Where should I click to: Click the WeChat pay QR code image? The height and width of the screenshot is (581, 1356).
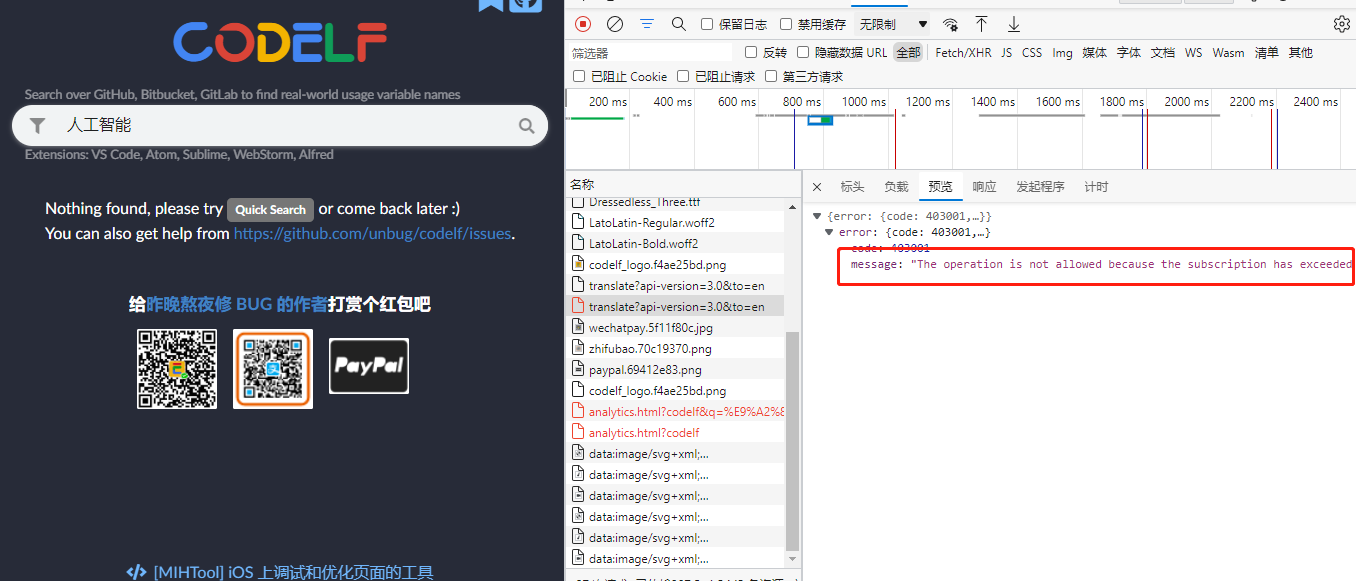(x=177, y=368)
